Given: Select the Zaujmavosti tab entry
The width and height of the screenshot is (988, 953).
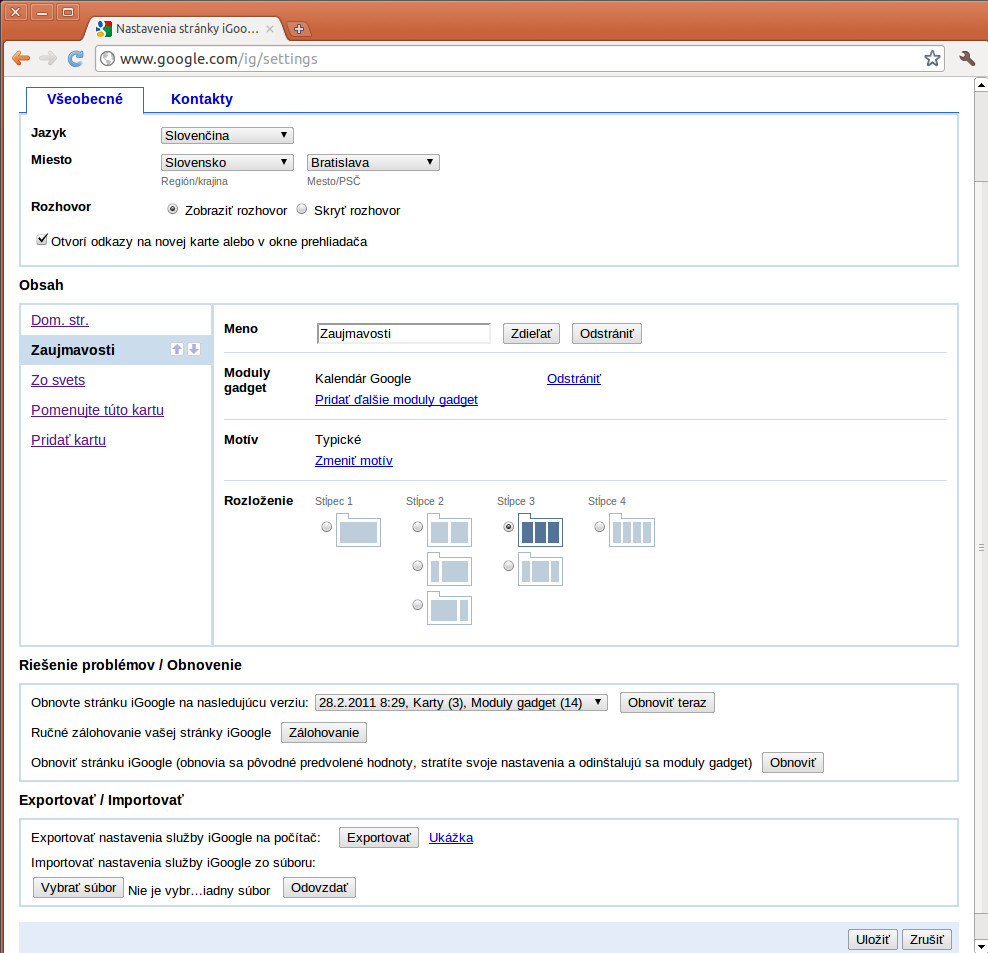Looking at the screenshot, I should 72,350.
